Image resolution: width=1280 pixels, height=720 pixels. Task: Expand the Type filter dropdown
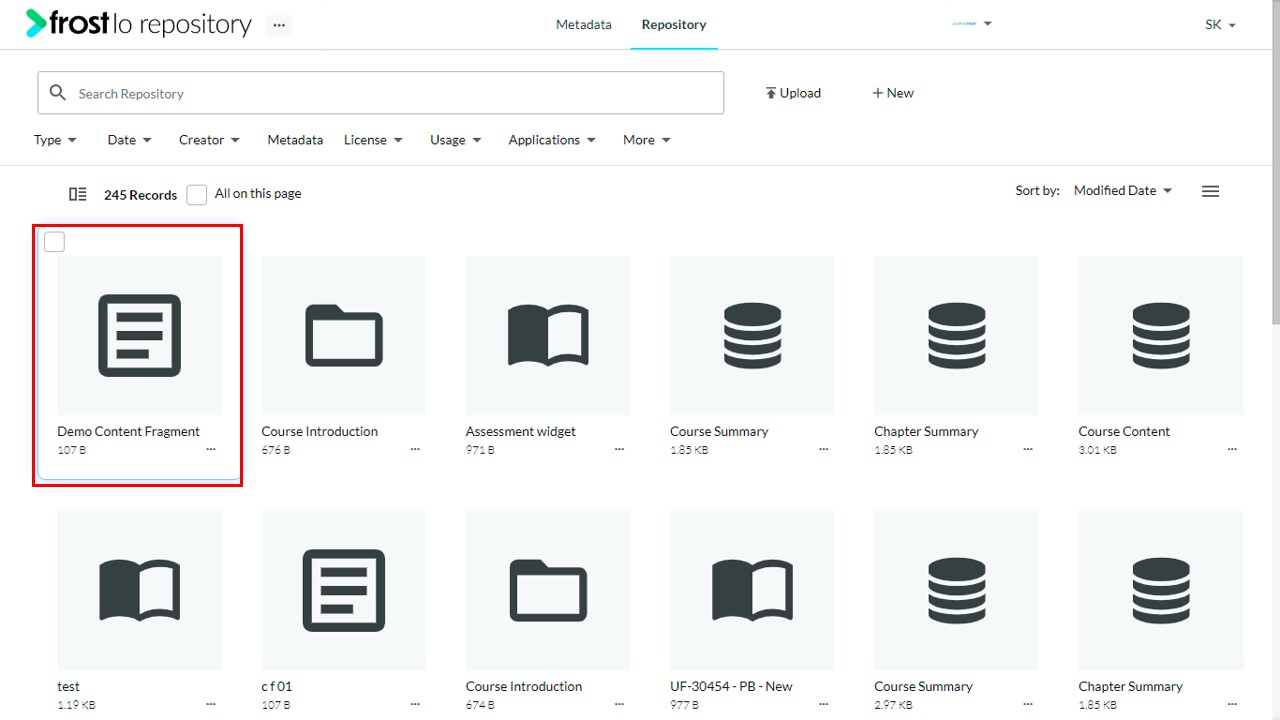click(55, 140)
